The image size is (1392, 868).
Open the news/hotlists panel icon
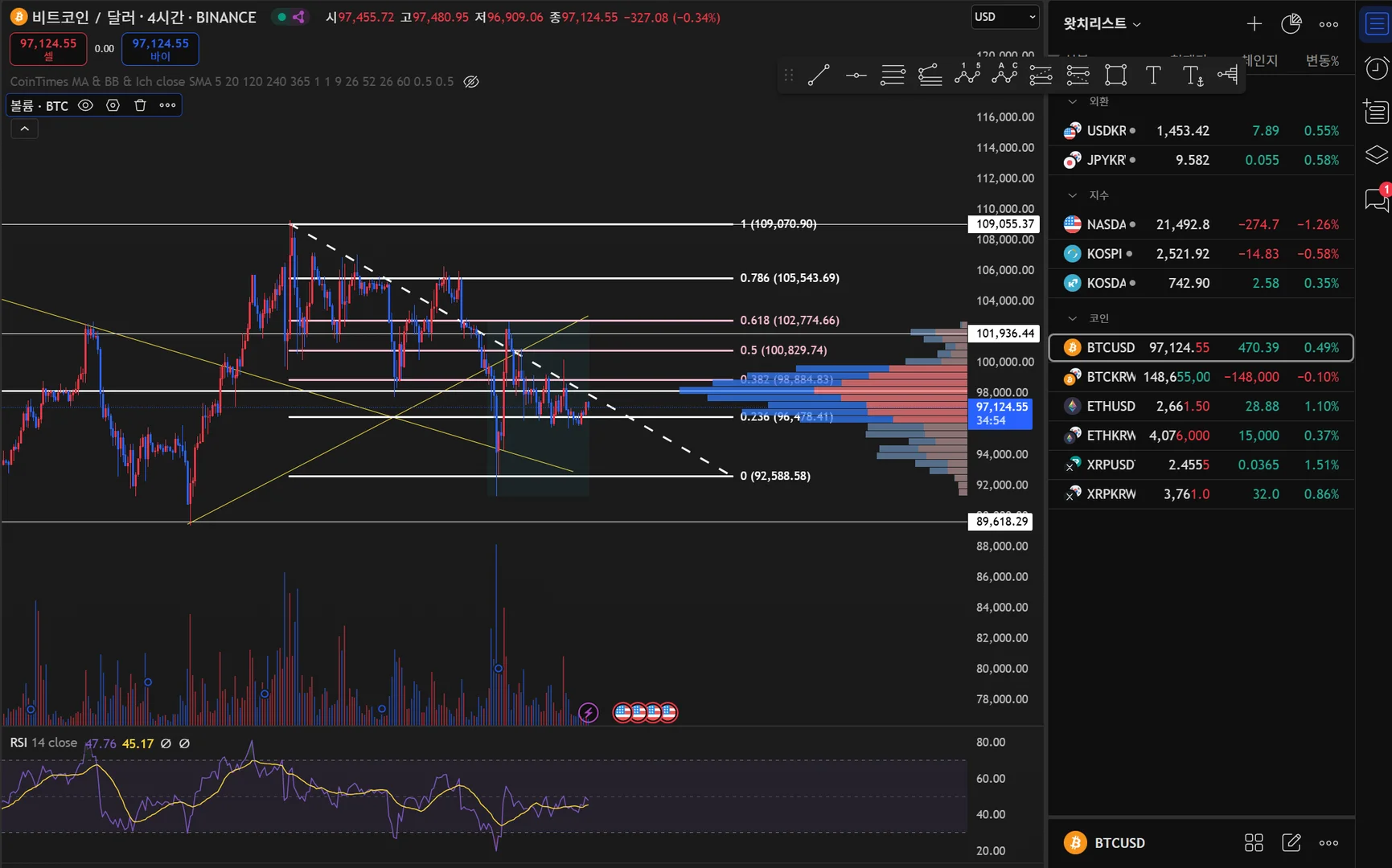point(1376,112)
